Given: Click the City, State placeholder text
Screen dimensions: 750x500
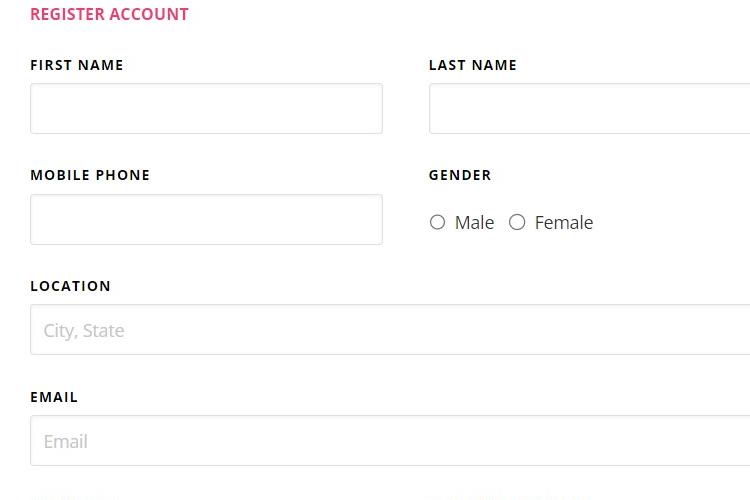Looking at the screenshot, I should [x=84, y=331].
